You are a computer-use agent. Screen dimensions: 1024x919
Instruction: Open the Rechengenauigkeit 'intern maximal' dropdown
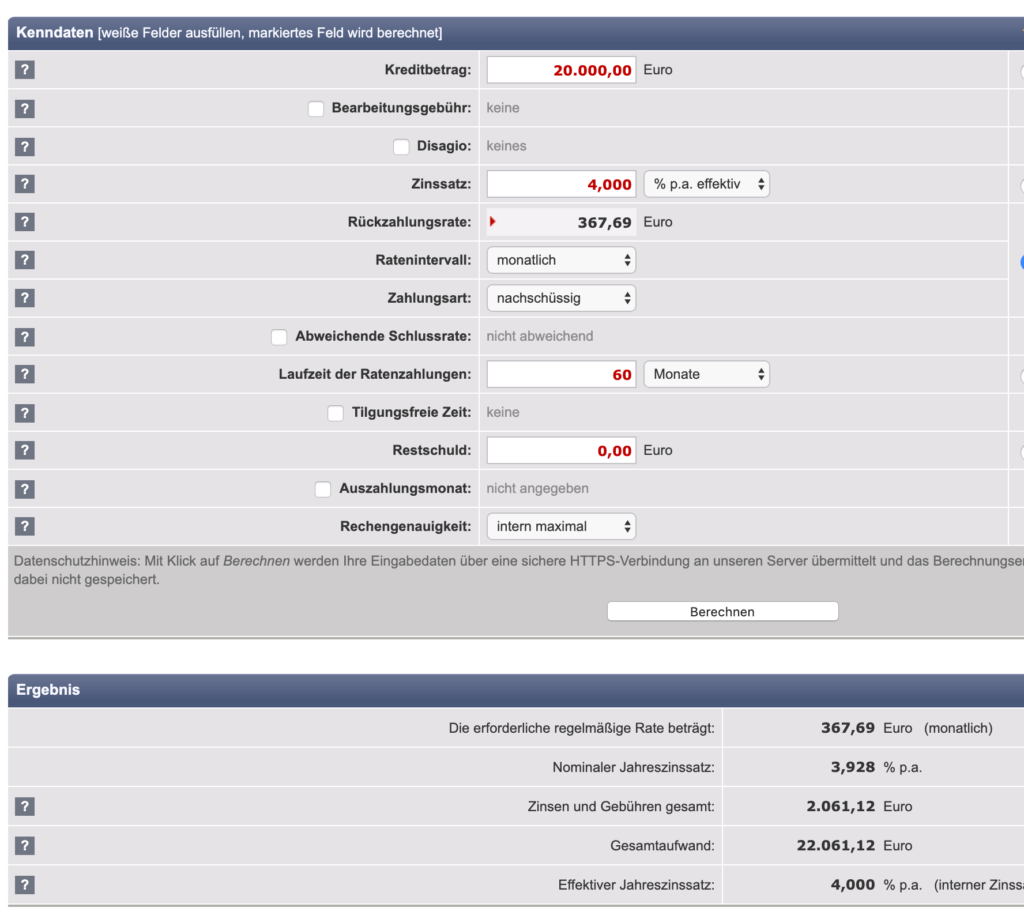[x=561, y=526]
